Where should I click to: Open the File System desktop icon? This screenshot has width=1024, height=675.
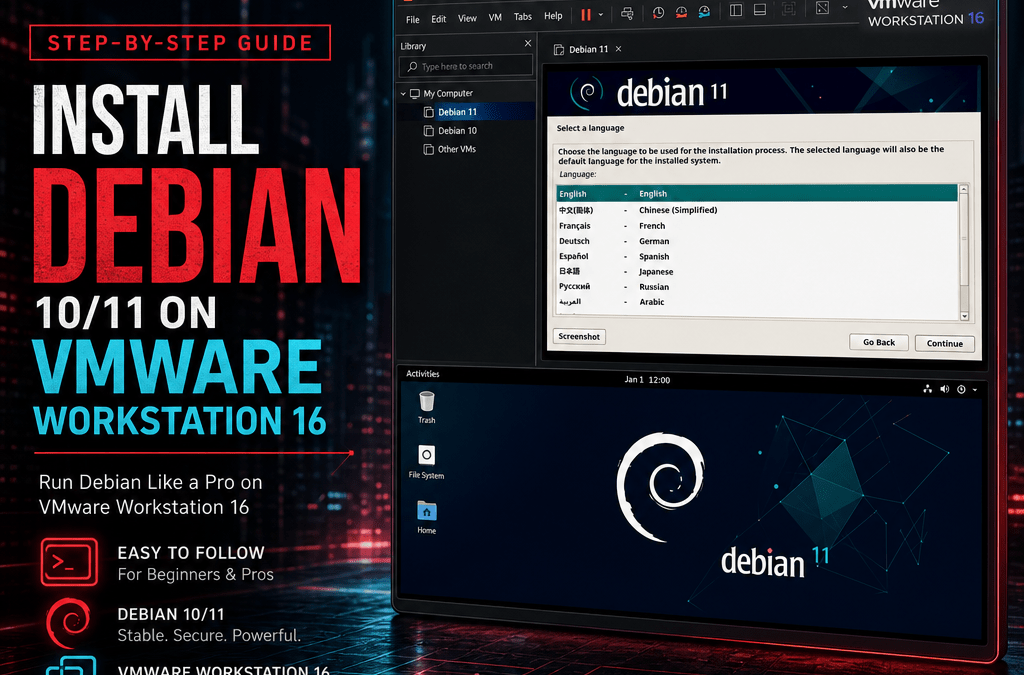pos(426,462)
